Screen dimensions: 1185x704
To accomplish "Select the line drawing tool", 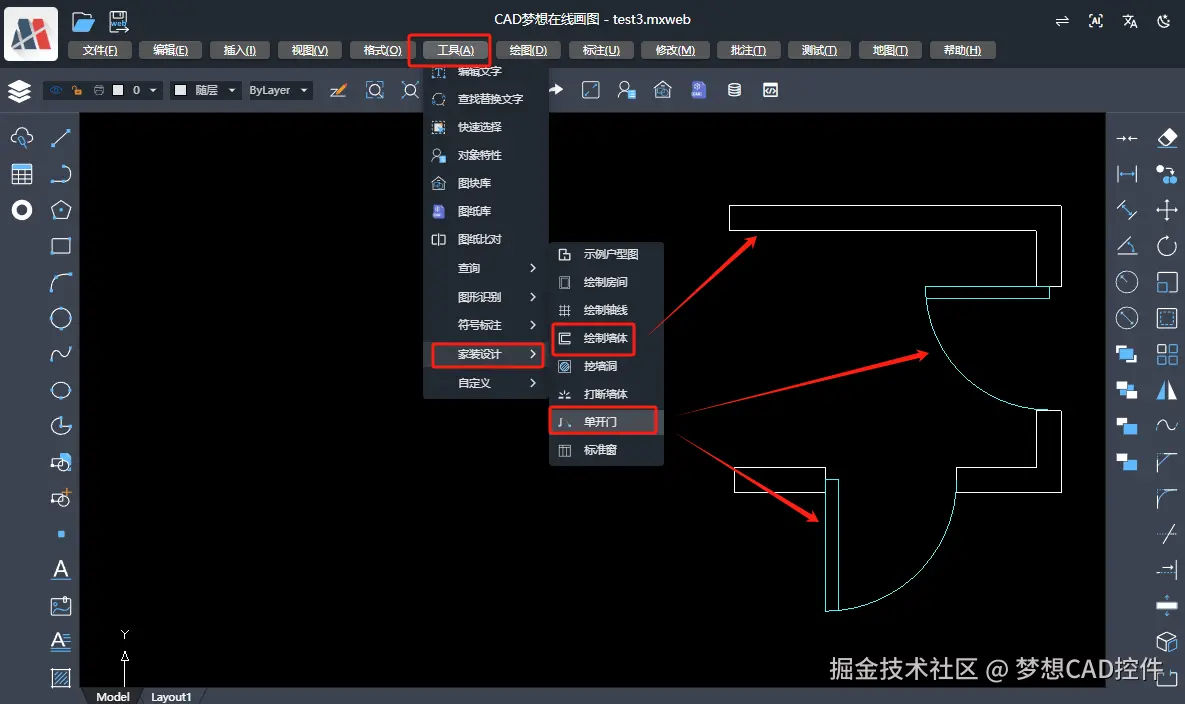I will pyautogui.click(x=60, y=138).
